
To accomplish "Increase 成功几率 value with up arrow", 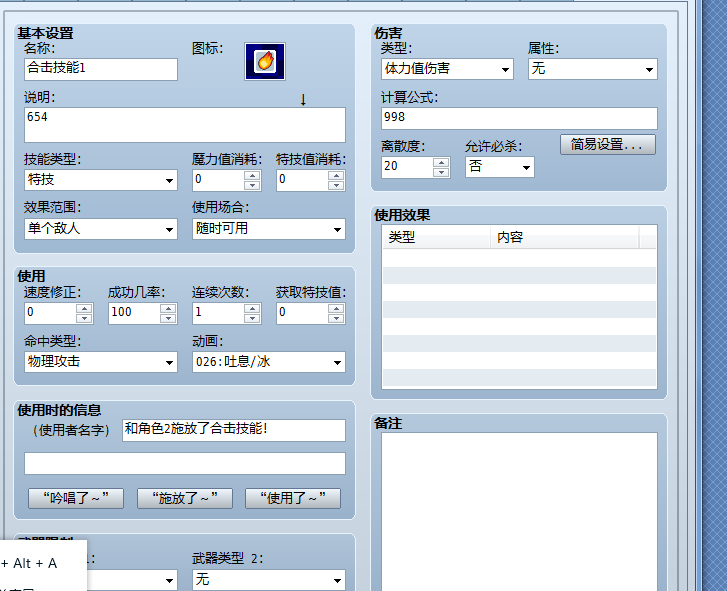I will pyautogui.click(x=168, y=308).
